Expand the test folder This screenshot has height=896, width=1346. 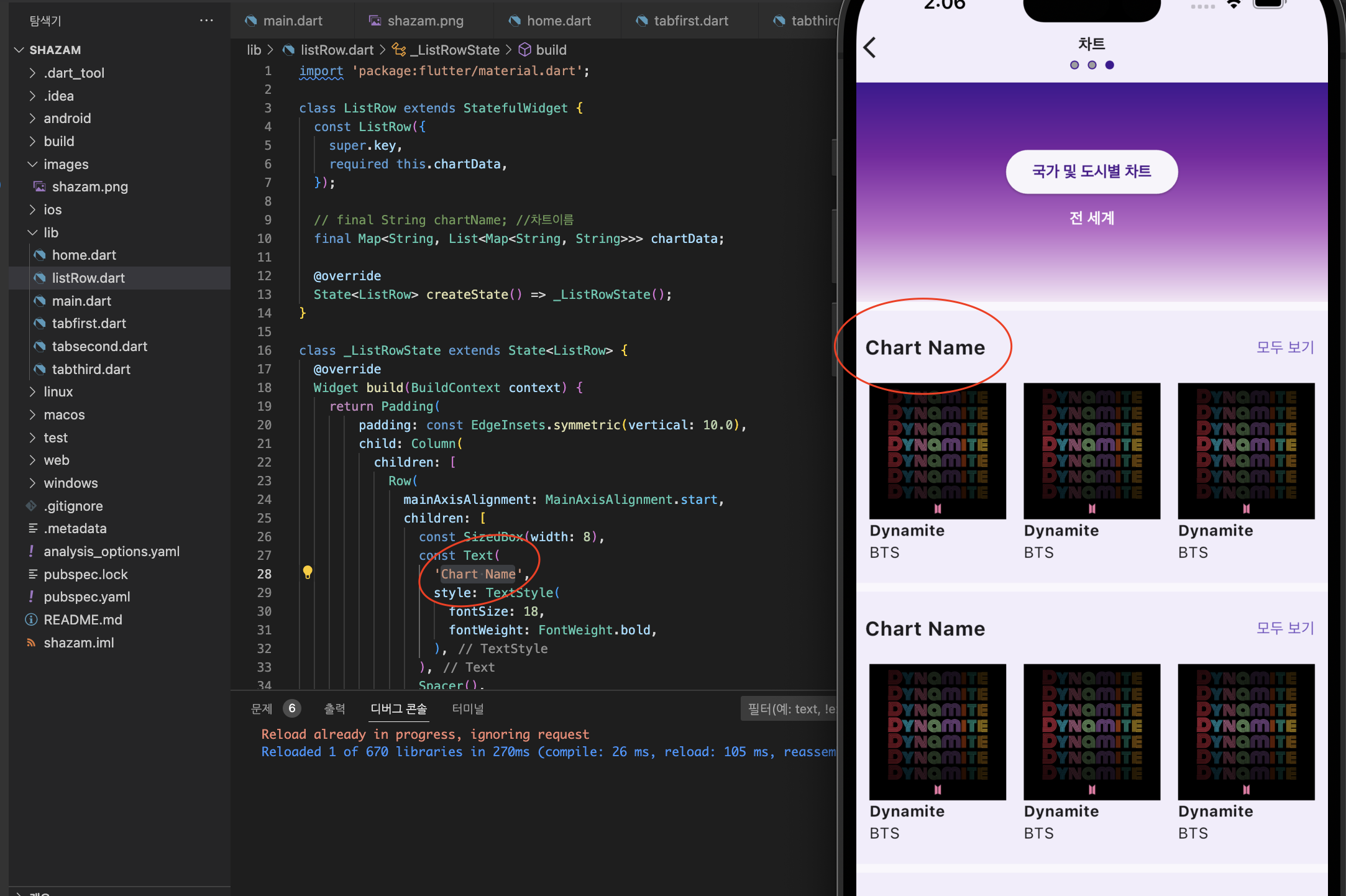pos(32,437)
